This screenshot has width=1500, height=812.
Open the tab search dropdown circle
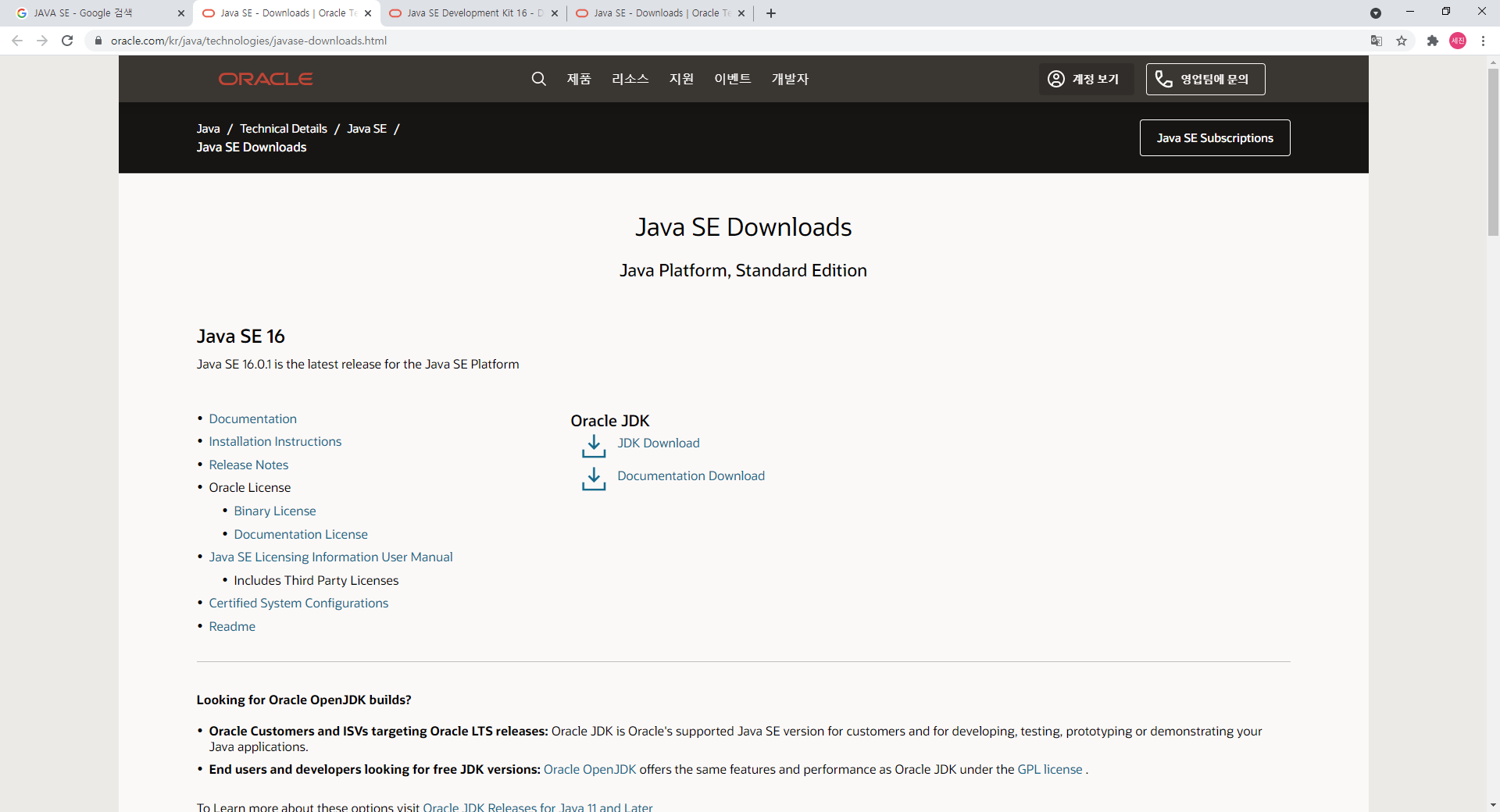click(x=1376, y=13)
